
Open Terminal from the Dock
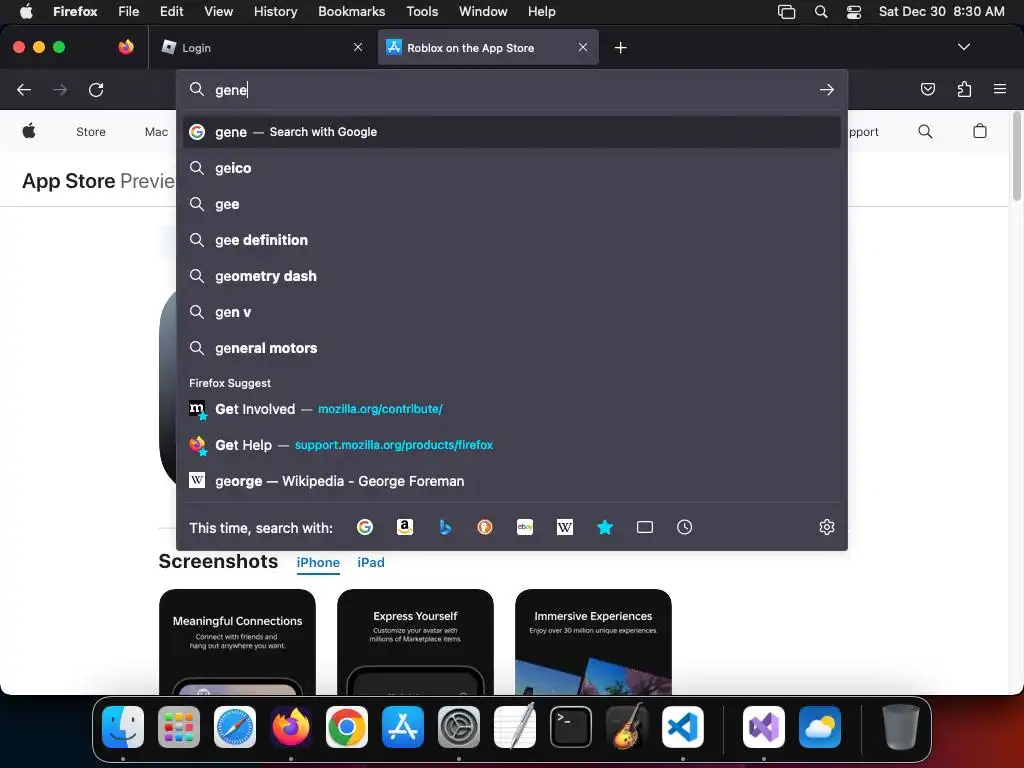tap(571, 727)
